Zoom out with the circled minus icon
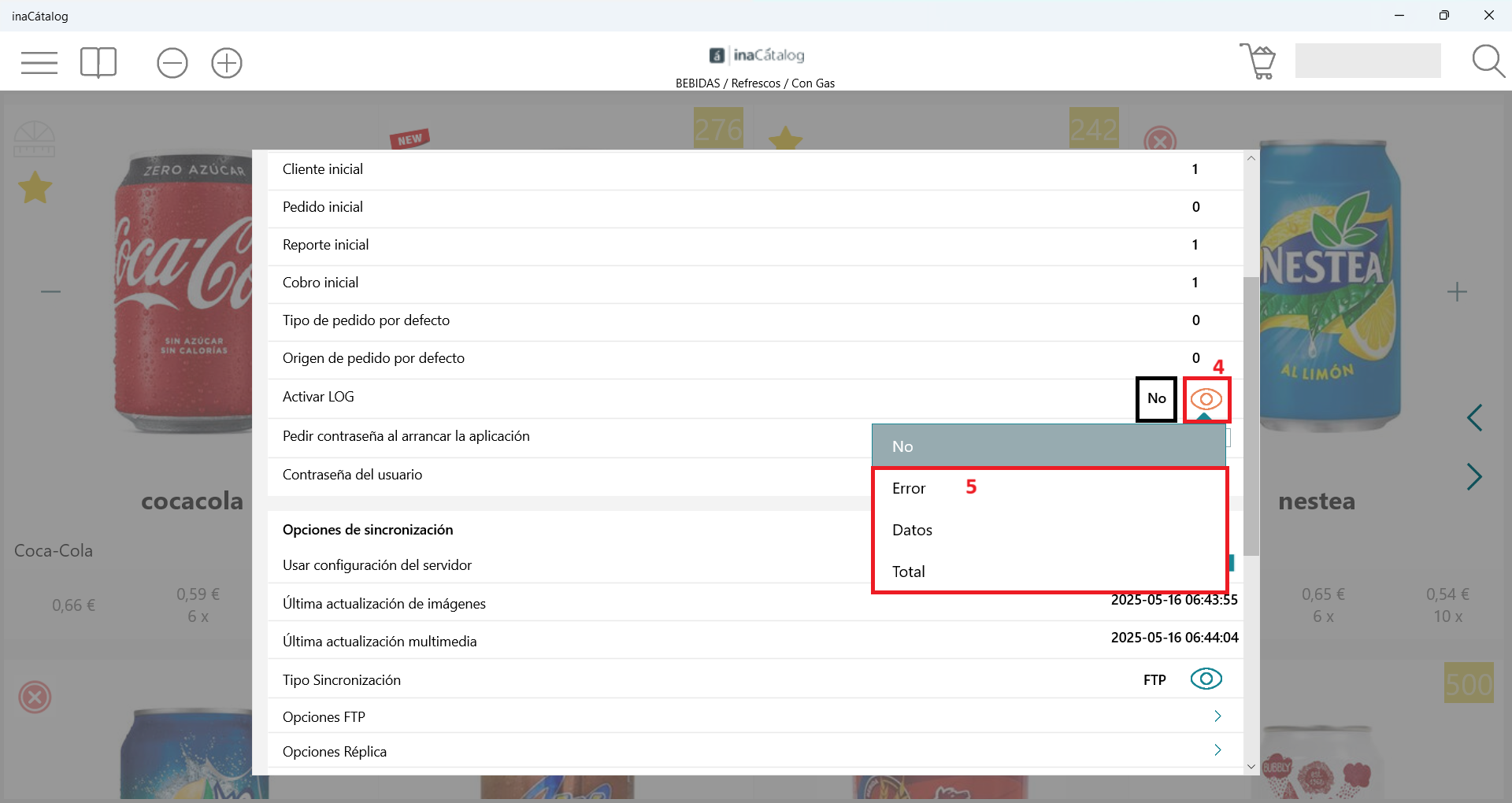The image size is (1512, 803). (172, 63)
